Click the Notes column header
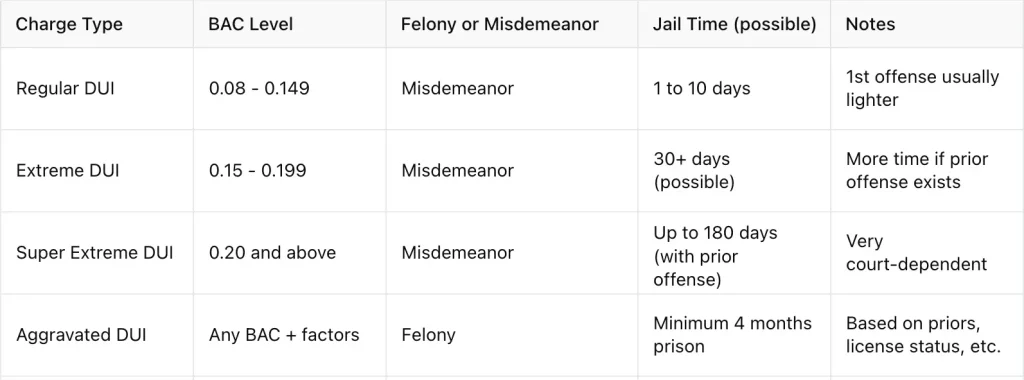Viewport: 1024px width, 380px height. tap(871, 25)
